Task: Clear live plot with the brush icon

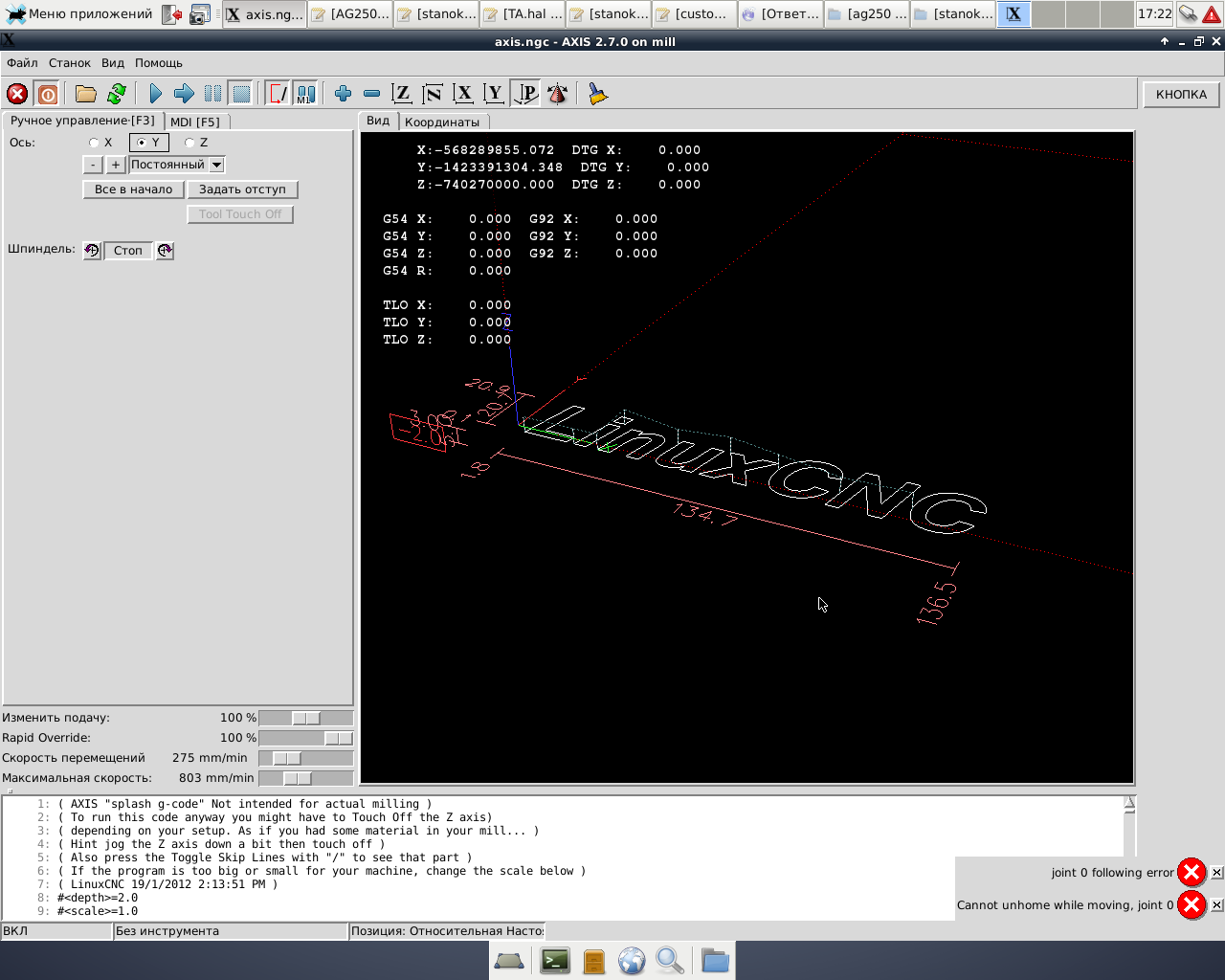Action: [598, 94]
